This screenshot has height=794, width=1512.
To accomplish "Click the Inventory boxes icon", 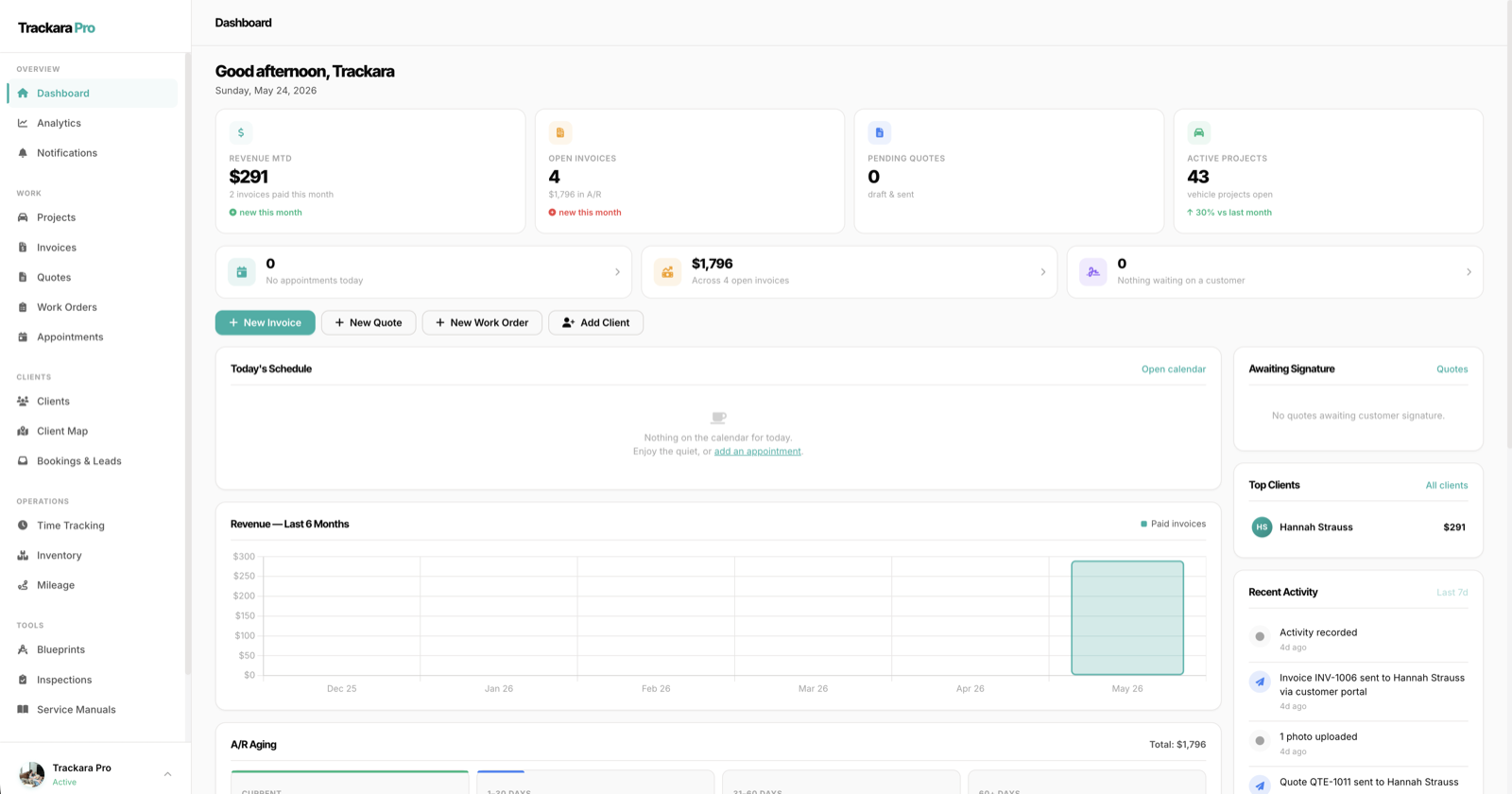I will [x=23, y=556].
